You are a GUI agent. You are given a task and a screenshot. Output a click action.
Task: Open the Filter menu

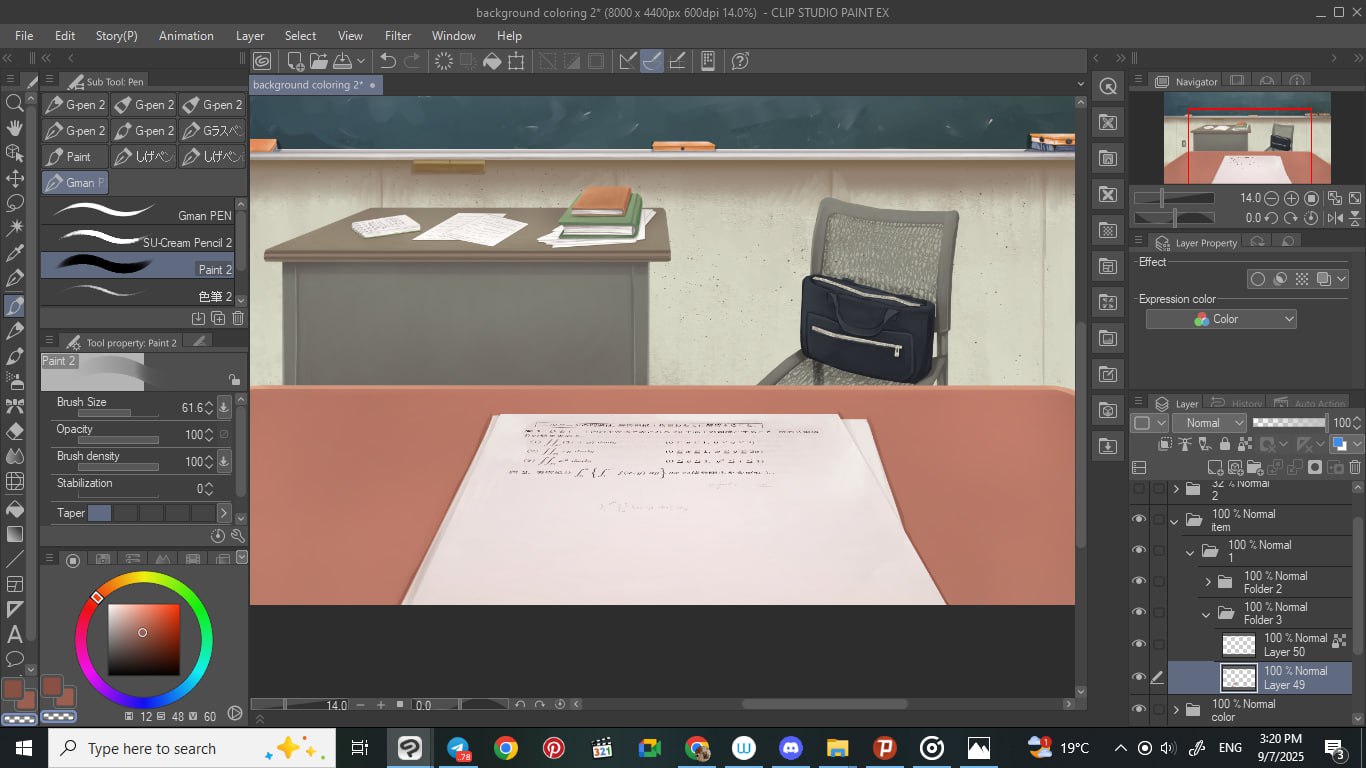pos(398,35)
